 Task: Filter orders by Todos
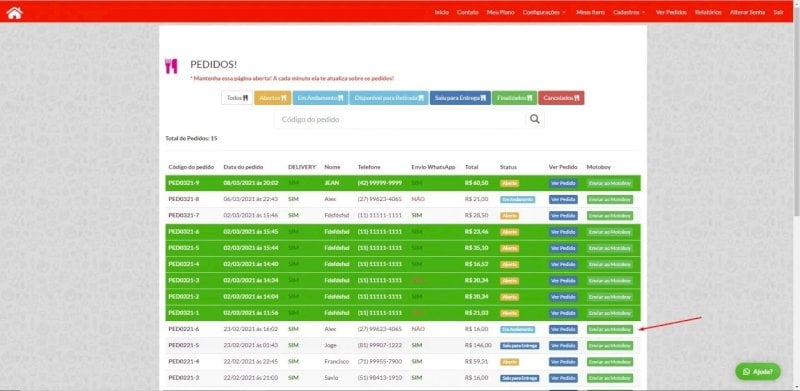point(237,97)
